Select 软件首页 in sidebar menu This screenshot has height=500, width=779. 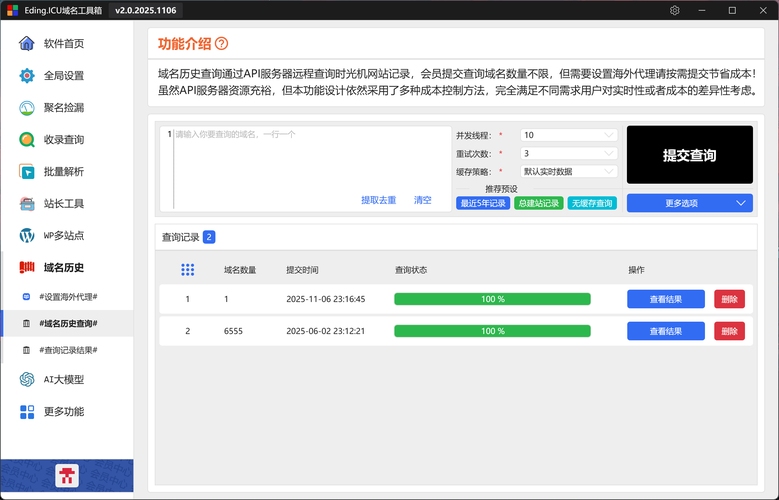(67, 44)
